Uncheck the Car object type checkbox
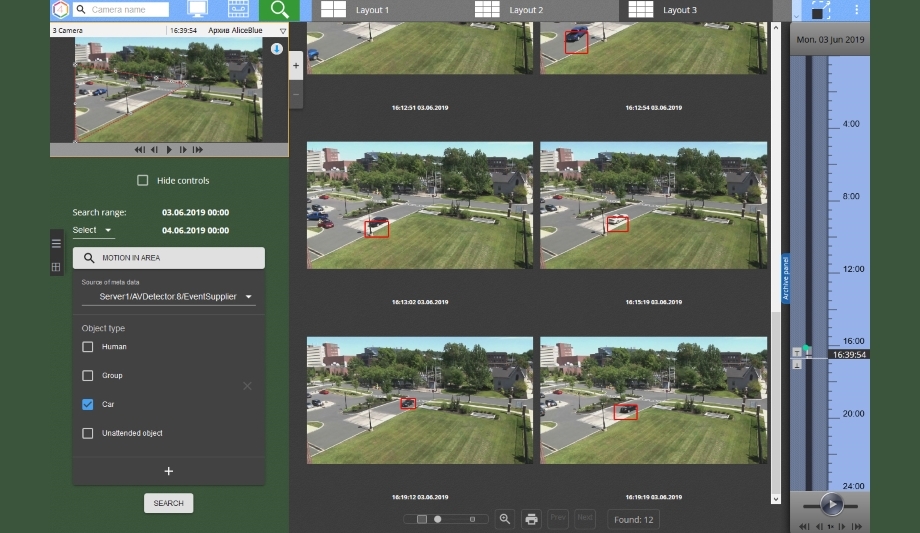The image size is (920, 533). (x=87, y=404)
